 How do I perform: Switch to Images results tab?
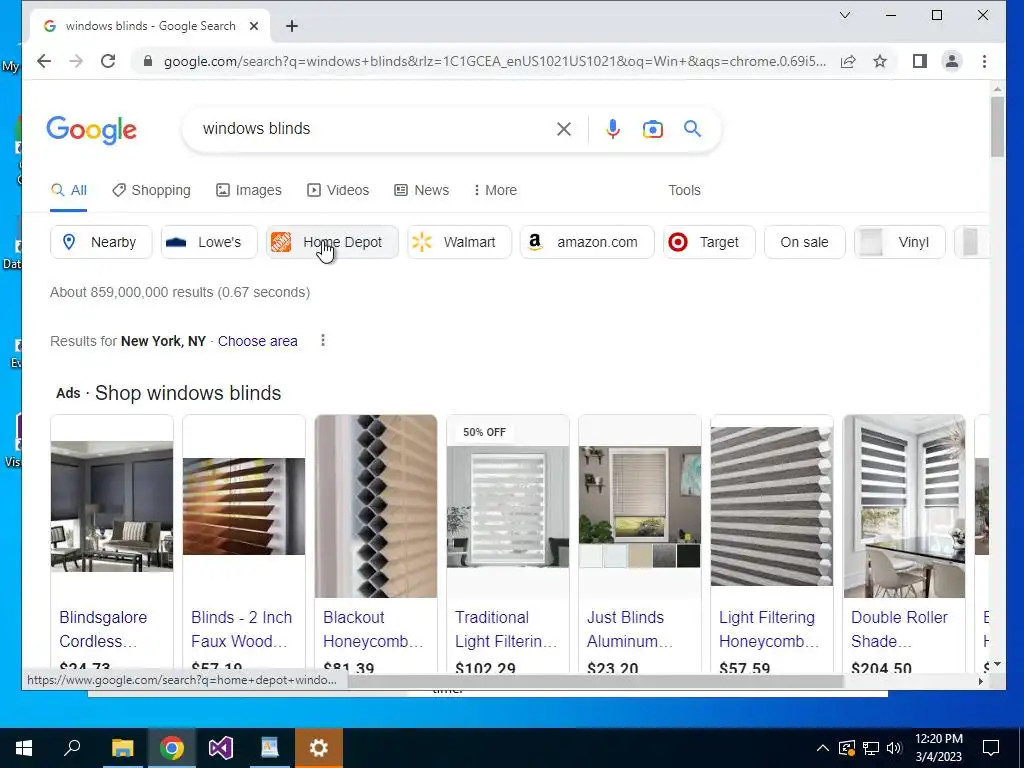coord(249,190)
